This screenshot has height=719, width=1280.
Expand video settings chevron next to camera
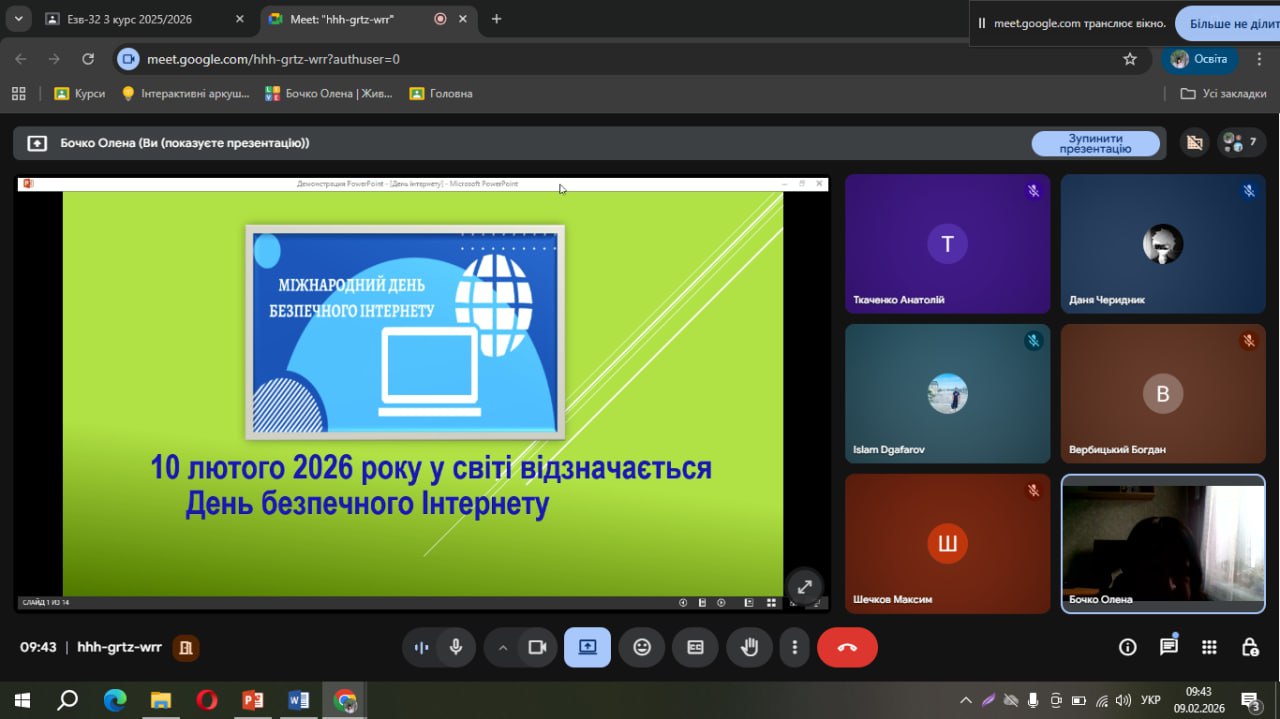click(x=503, y=647)
